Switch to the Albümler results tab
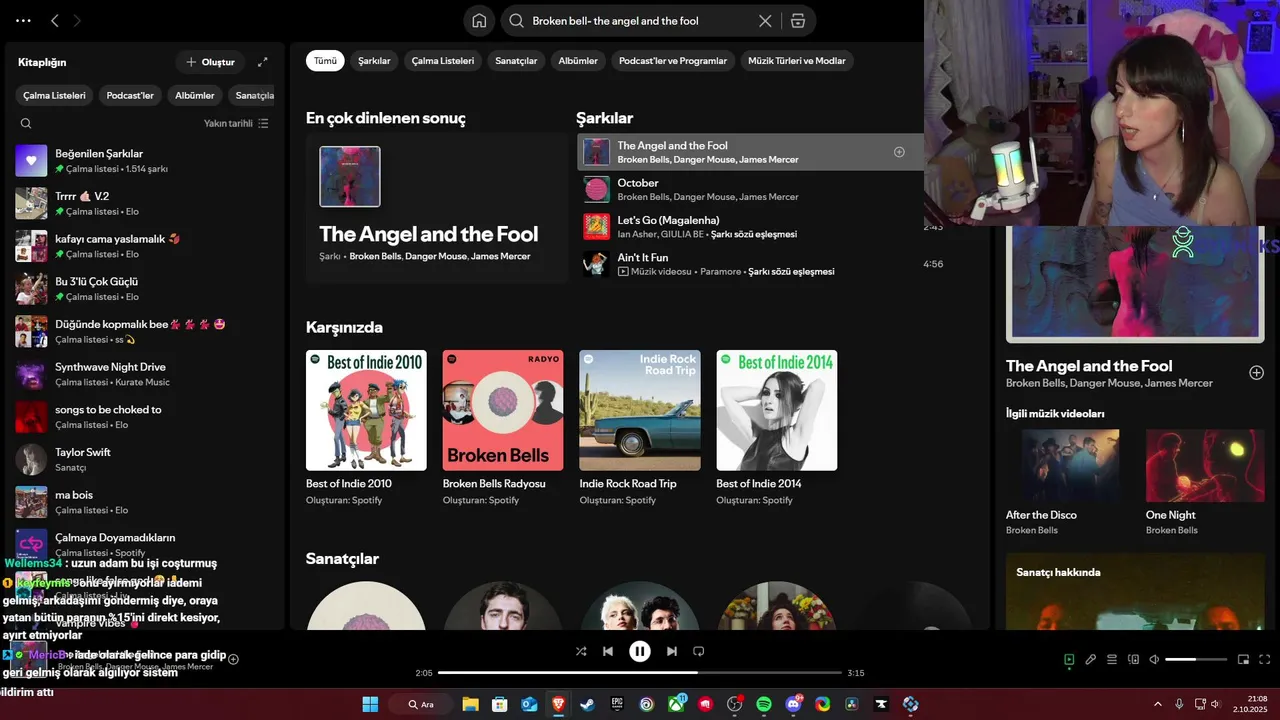Screen dimensions: 1280x720 (578, 61)
